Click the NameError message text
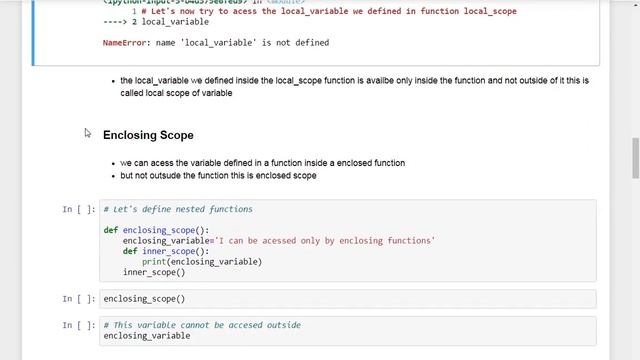Image resolution: width=640 pixels, height=360 pixels. point(216,43)
